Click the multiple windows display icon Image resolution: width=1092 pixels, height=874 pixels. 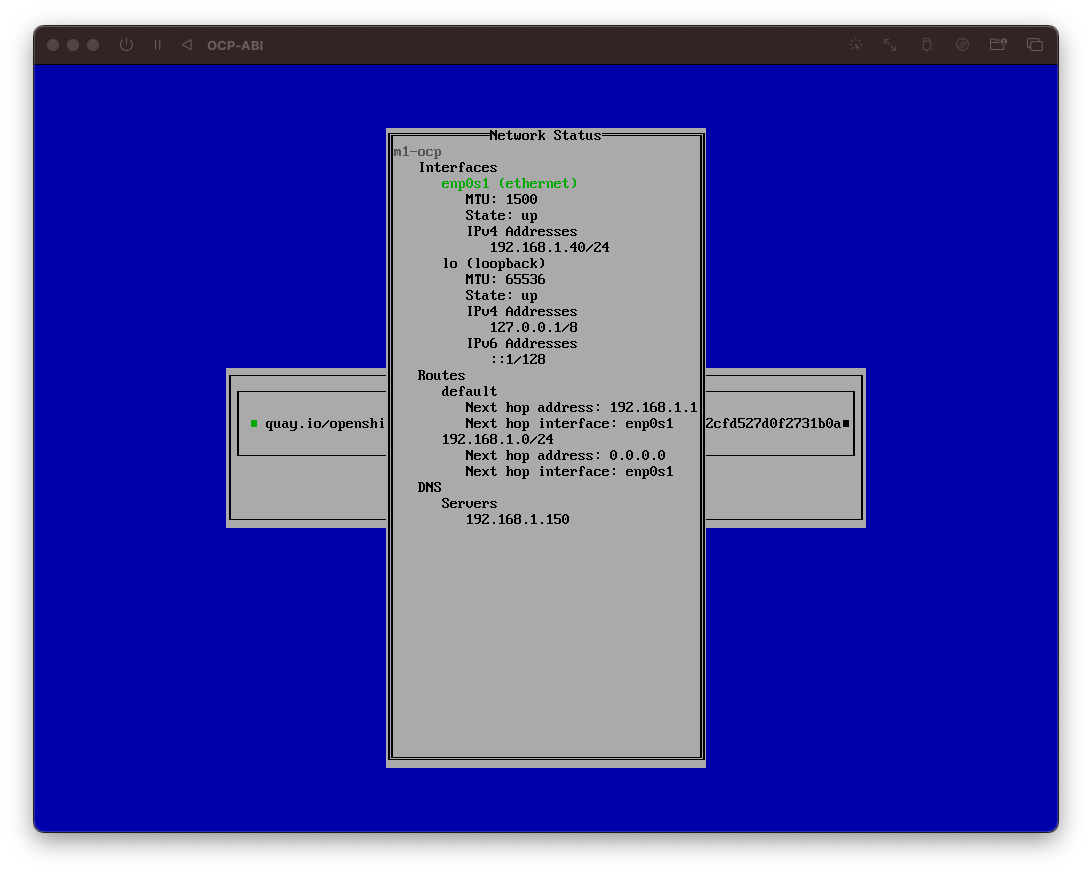click(1035, 45)
